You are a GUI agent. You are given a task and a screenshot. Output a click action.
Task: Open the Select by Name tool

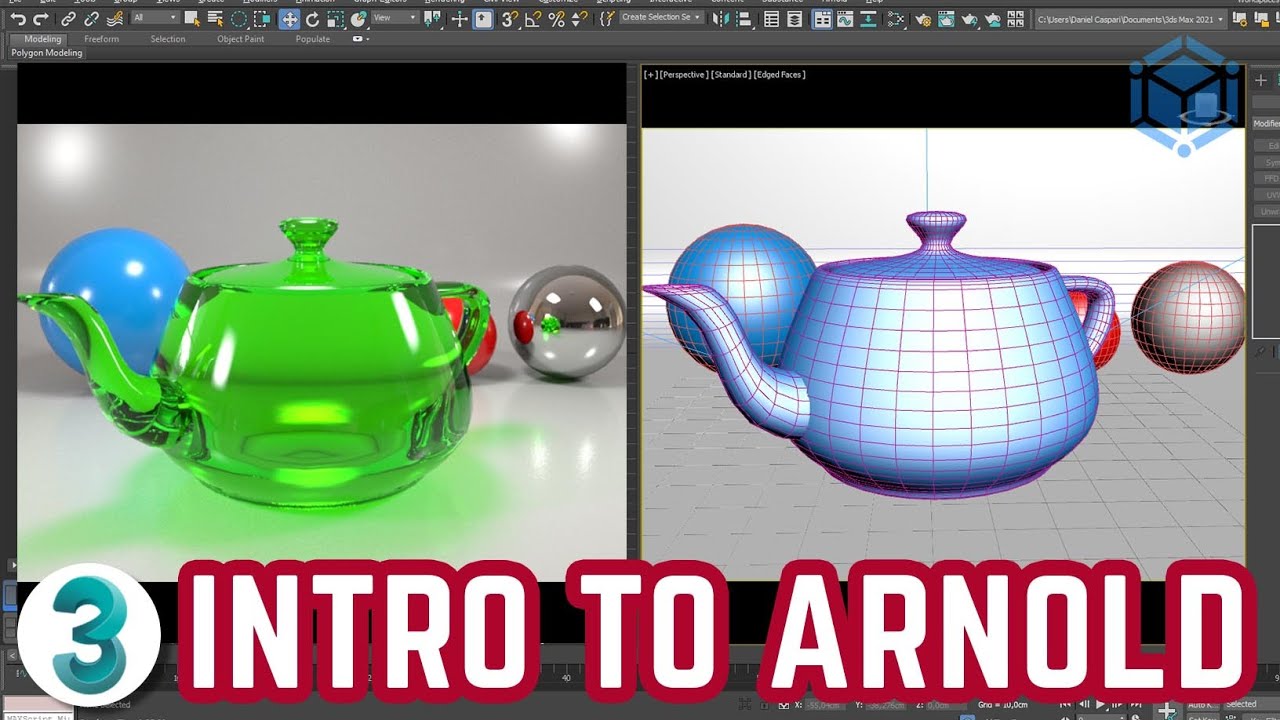click(x=215, y=19)
